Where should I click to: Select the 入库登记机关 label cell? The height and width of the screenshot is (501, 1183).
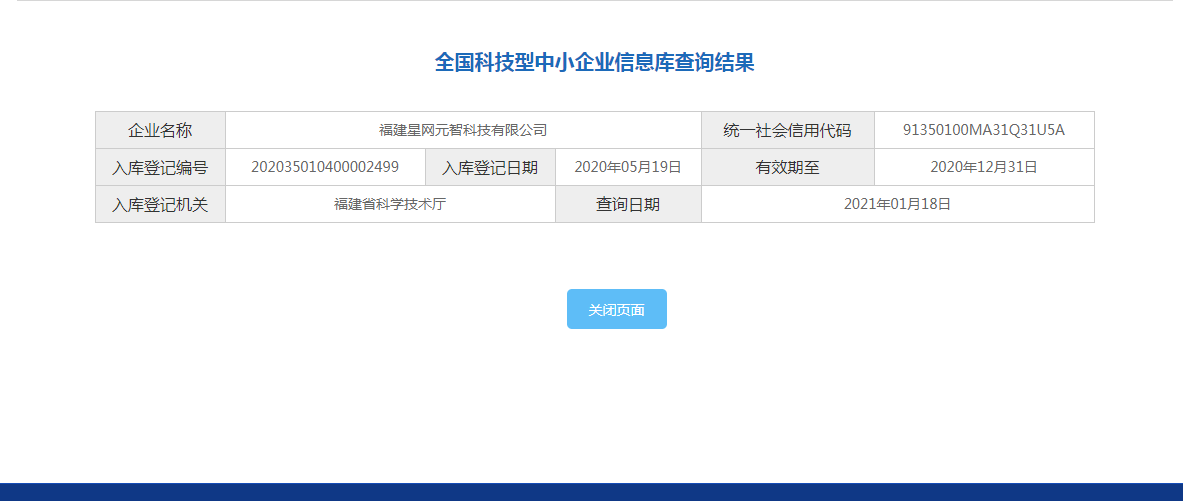pos(160,204)
